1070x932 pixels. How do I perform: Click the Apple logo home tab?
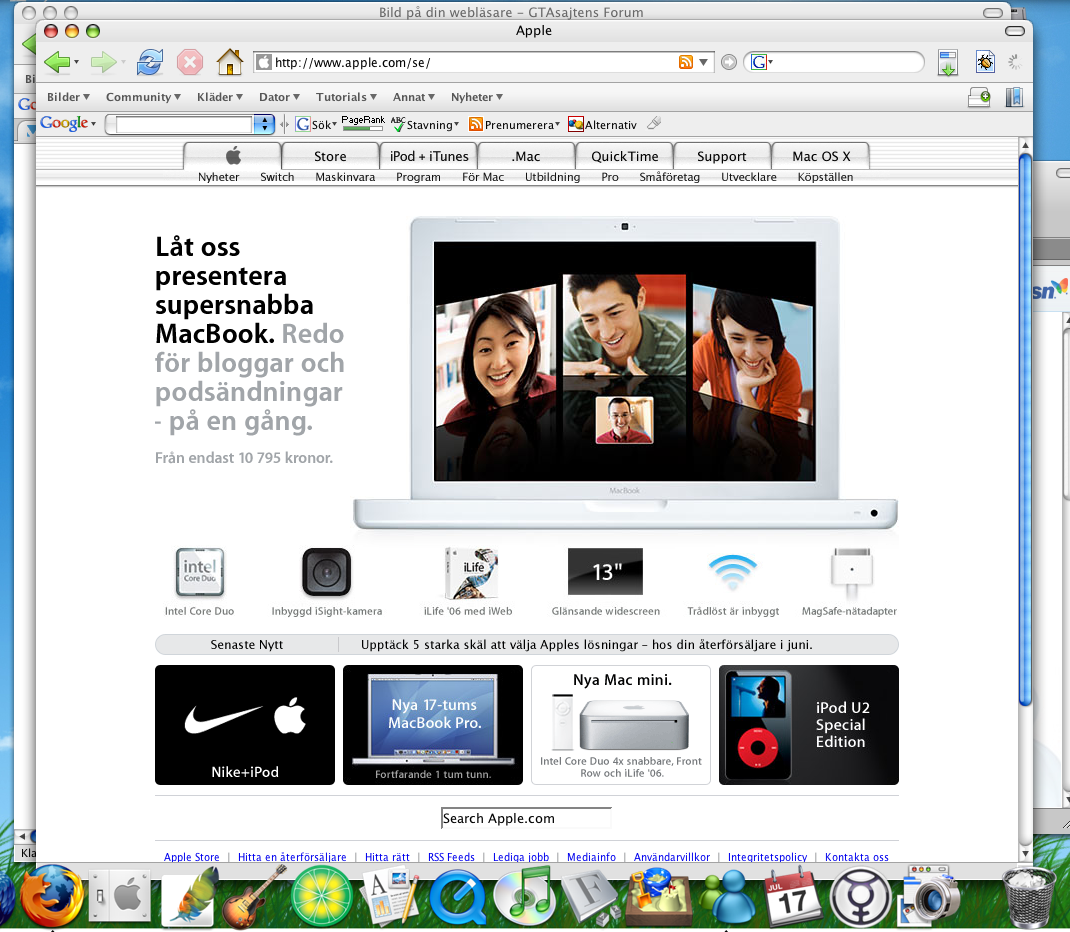tap(233, 156)
